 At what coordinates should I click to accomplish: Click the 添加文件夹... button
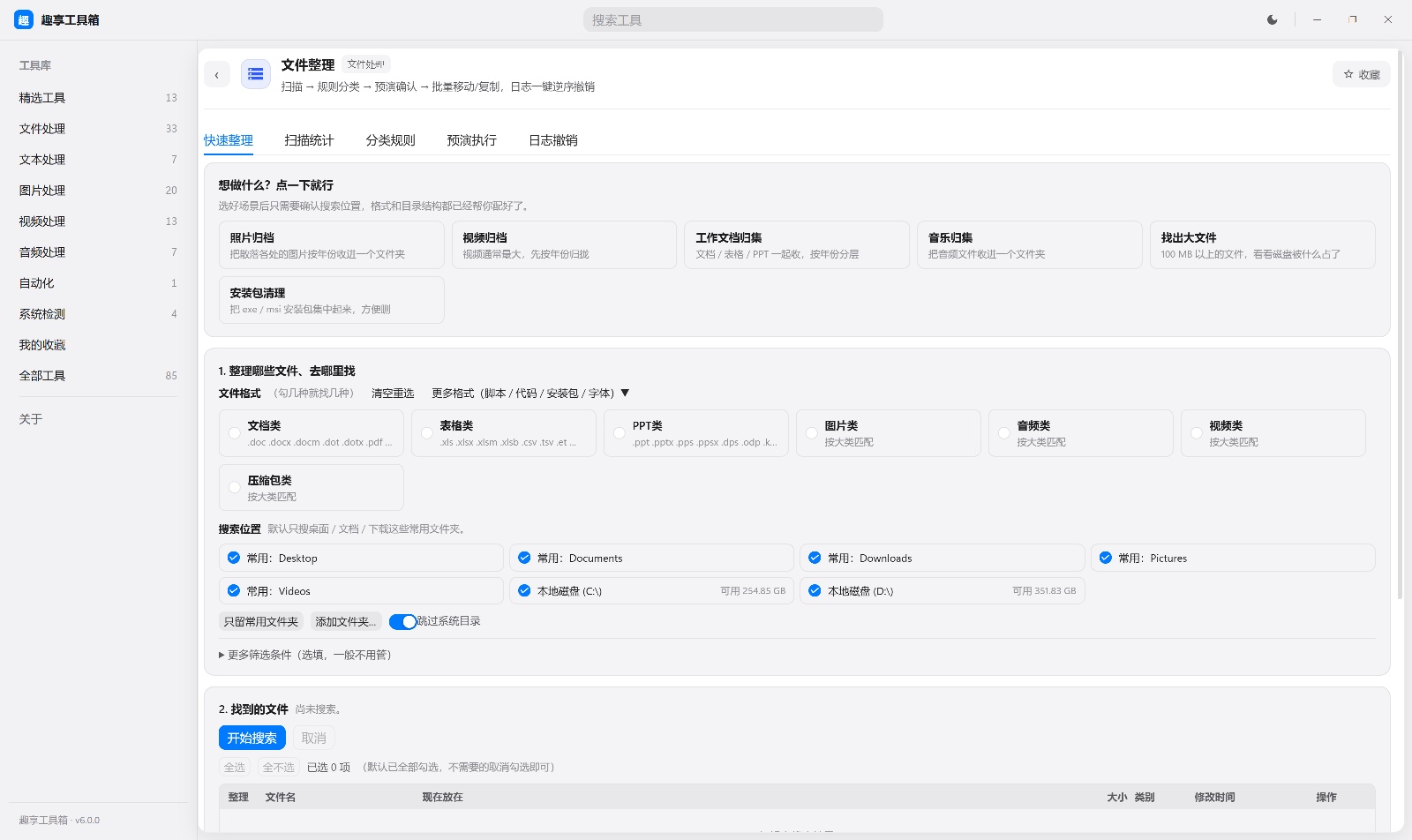tap(346, 621)
